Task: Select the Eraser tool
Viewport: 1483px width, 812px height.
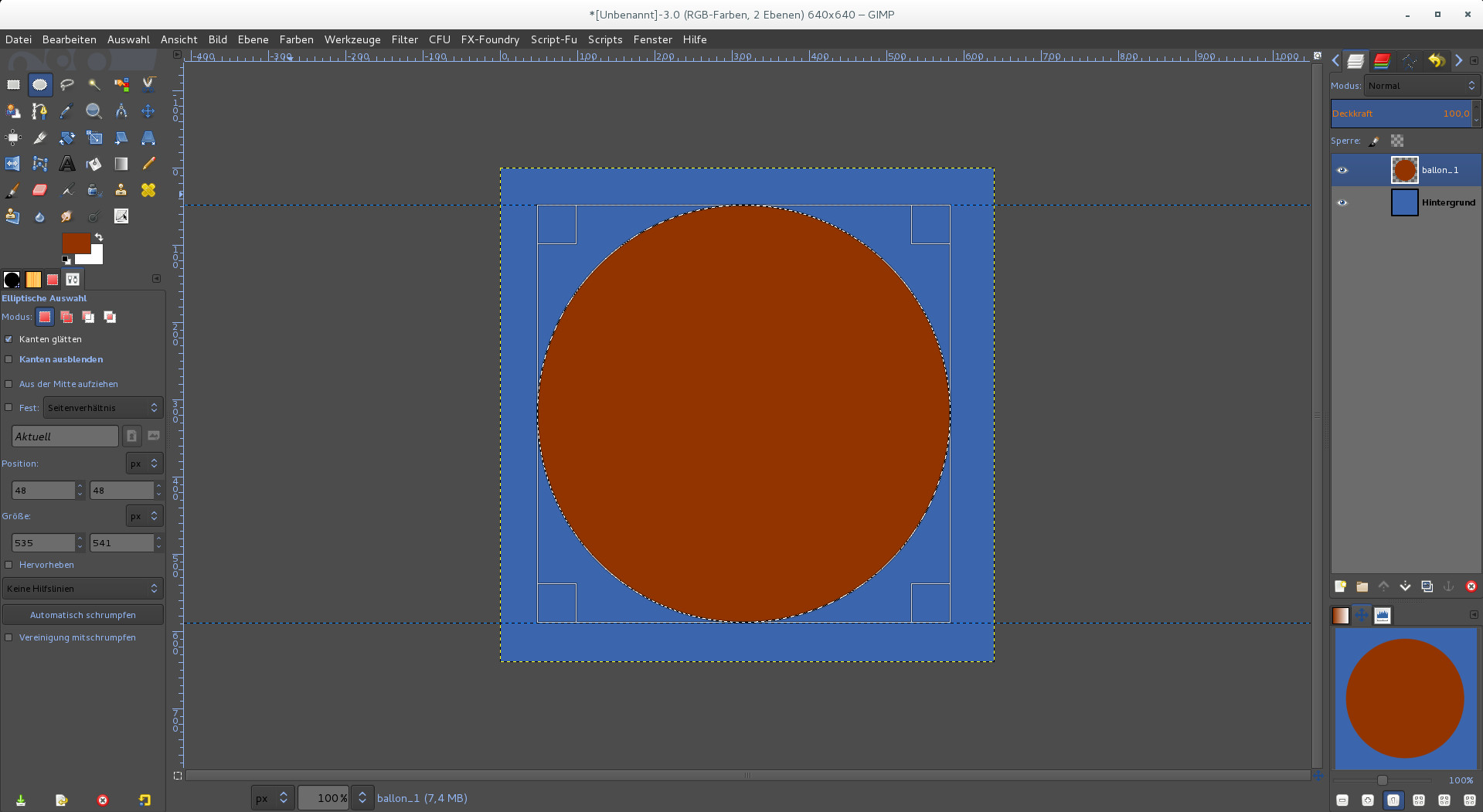Action: tap(40, 190)
